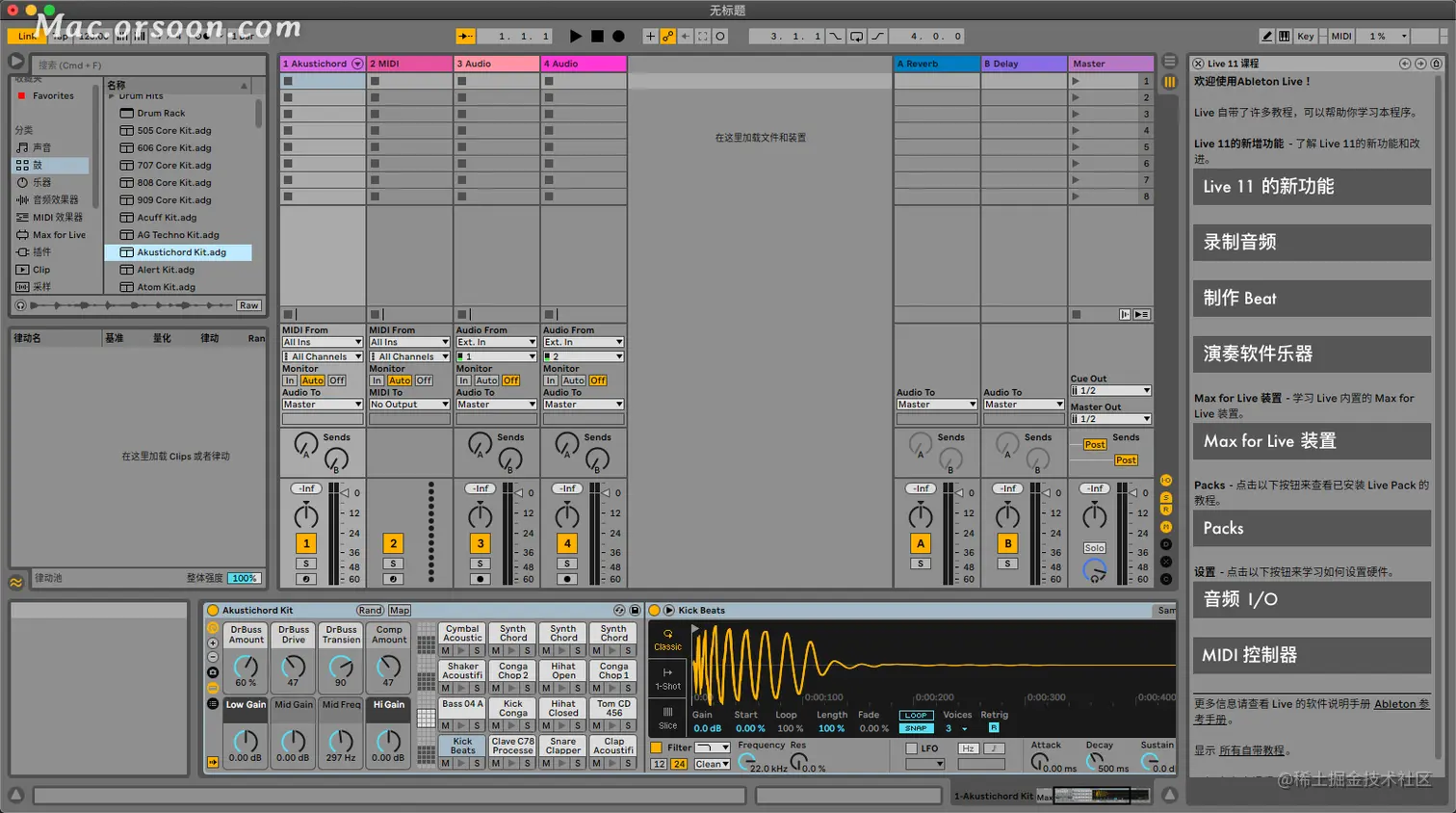Toggle the LOOP button in Simpler
The height and width of the screenshot is (813, 1456).
[916, 715]
